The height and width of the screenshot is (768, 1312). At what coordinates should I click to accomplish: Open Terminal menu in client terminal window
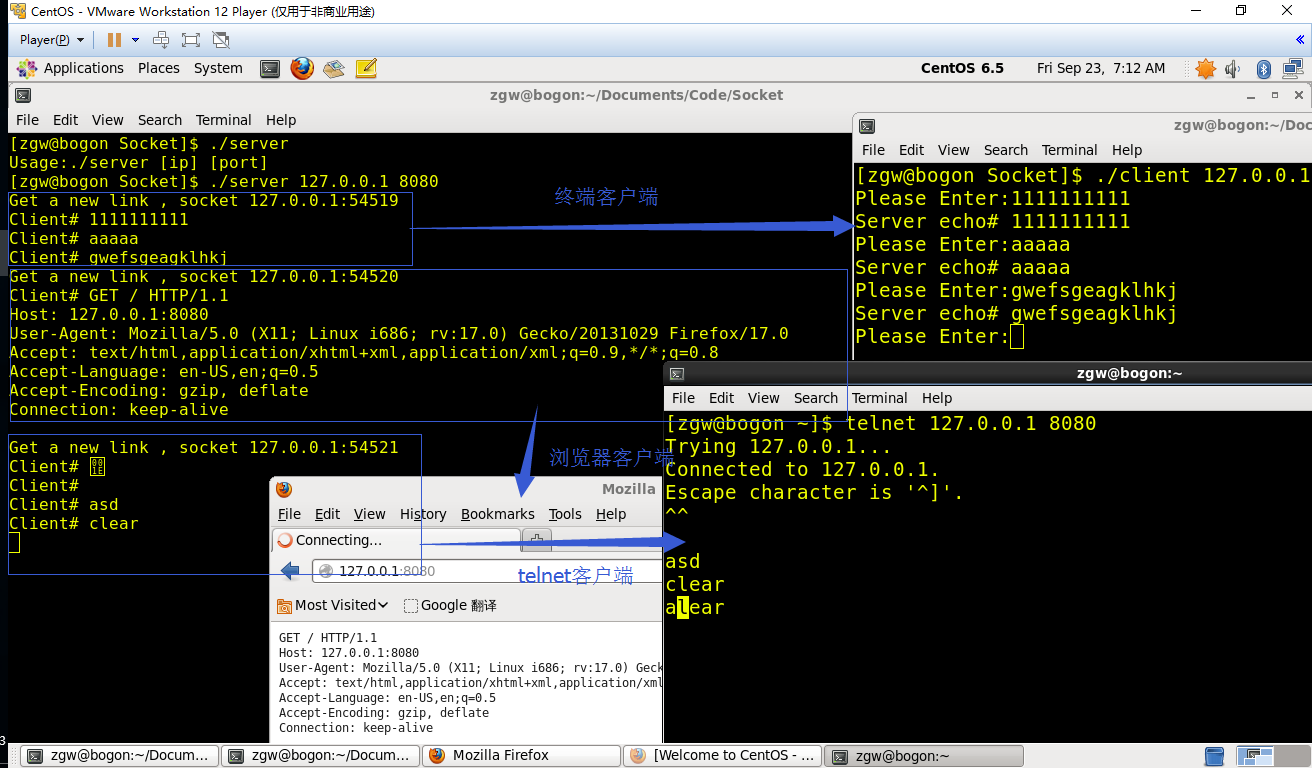click(1070, 150)
